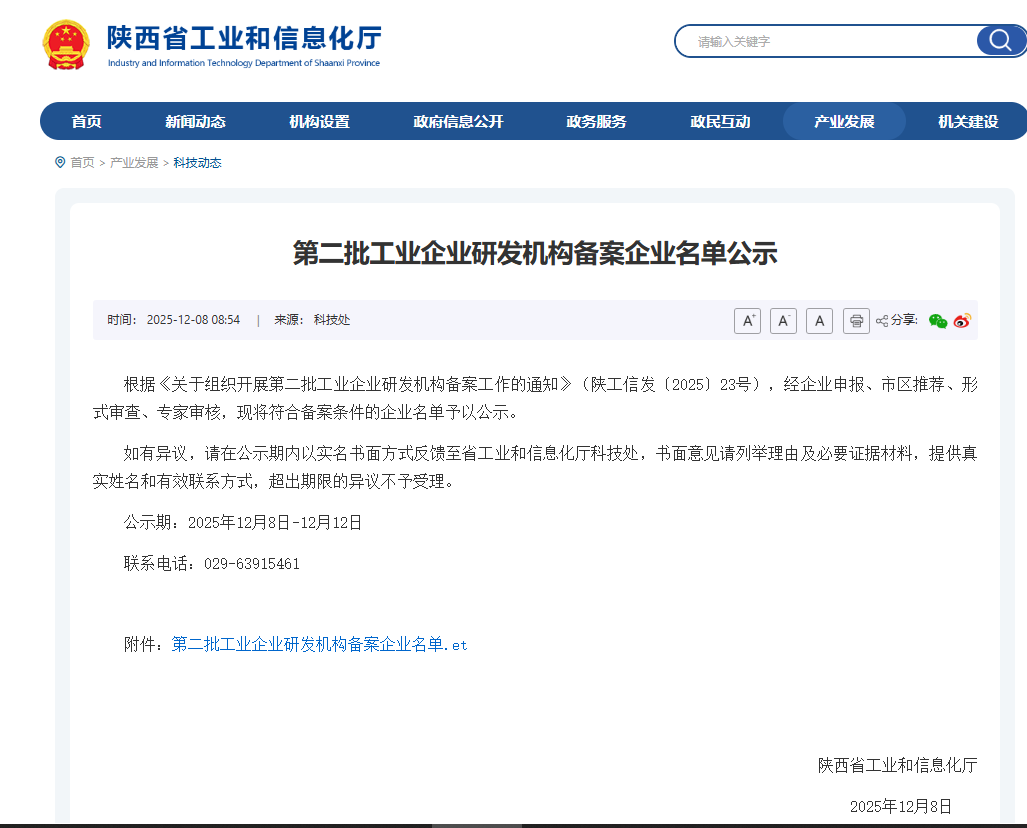Image resolution: width=1027 pixels, height=828 pixels.
Task: Print the article using printer icon
Action: pos(856,321)
